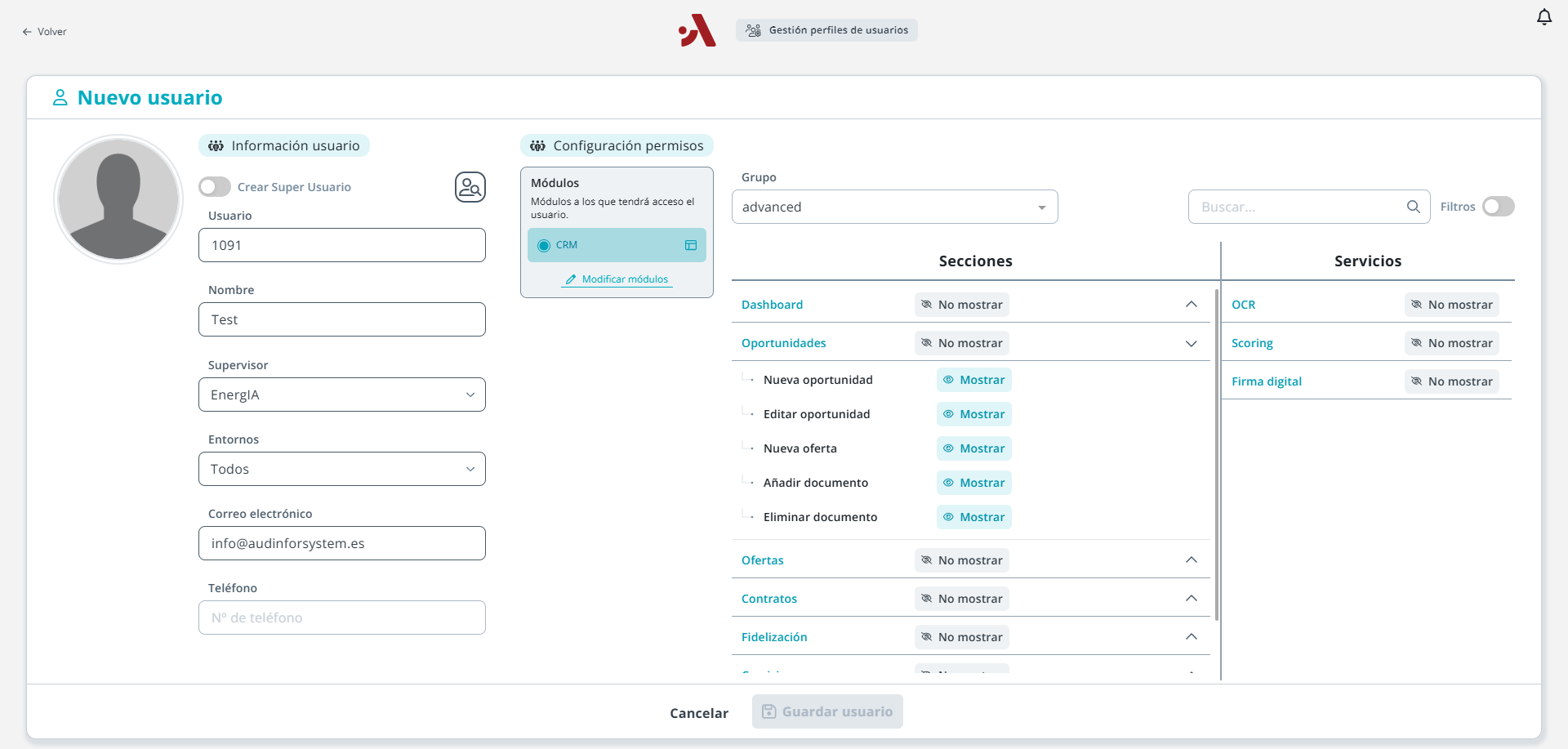
Task: Click the notification bell icon
Action: coord(1543,17)
